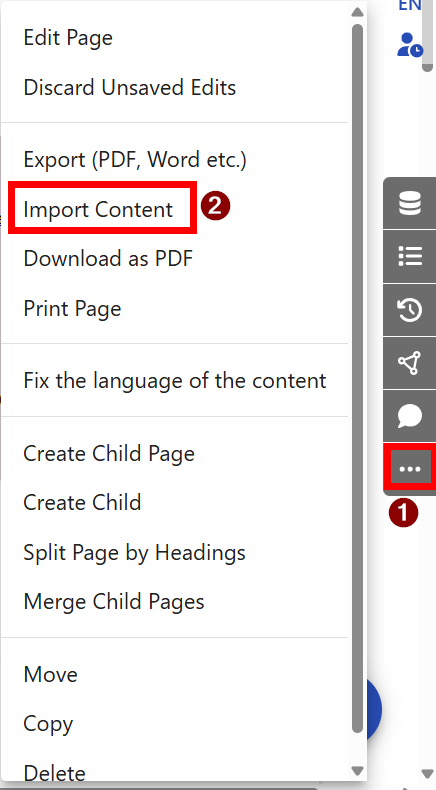Click the menu scrollbar down arrow
Viewport: 436px width, 790px height.
357,771
